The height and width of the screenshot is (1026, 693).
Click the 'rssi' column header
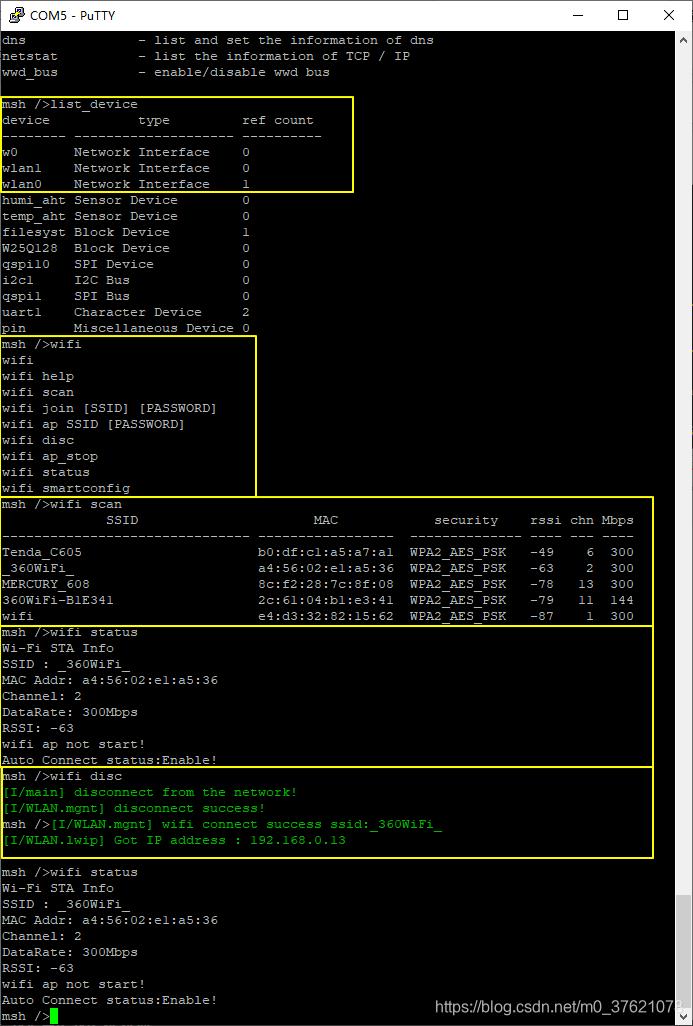click(546, 520)
